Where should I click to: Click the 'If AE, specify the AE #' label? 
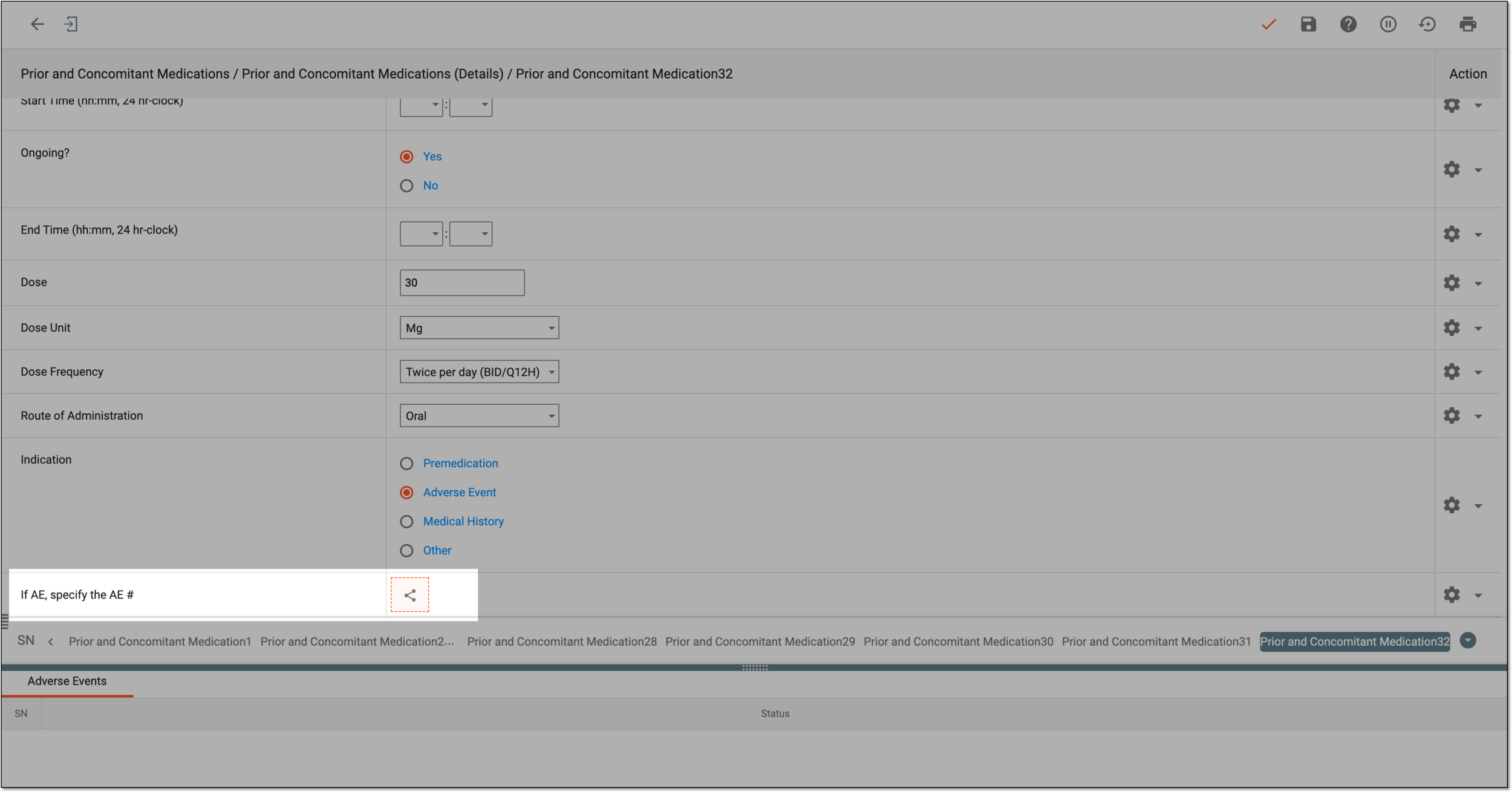[77, 595]
